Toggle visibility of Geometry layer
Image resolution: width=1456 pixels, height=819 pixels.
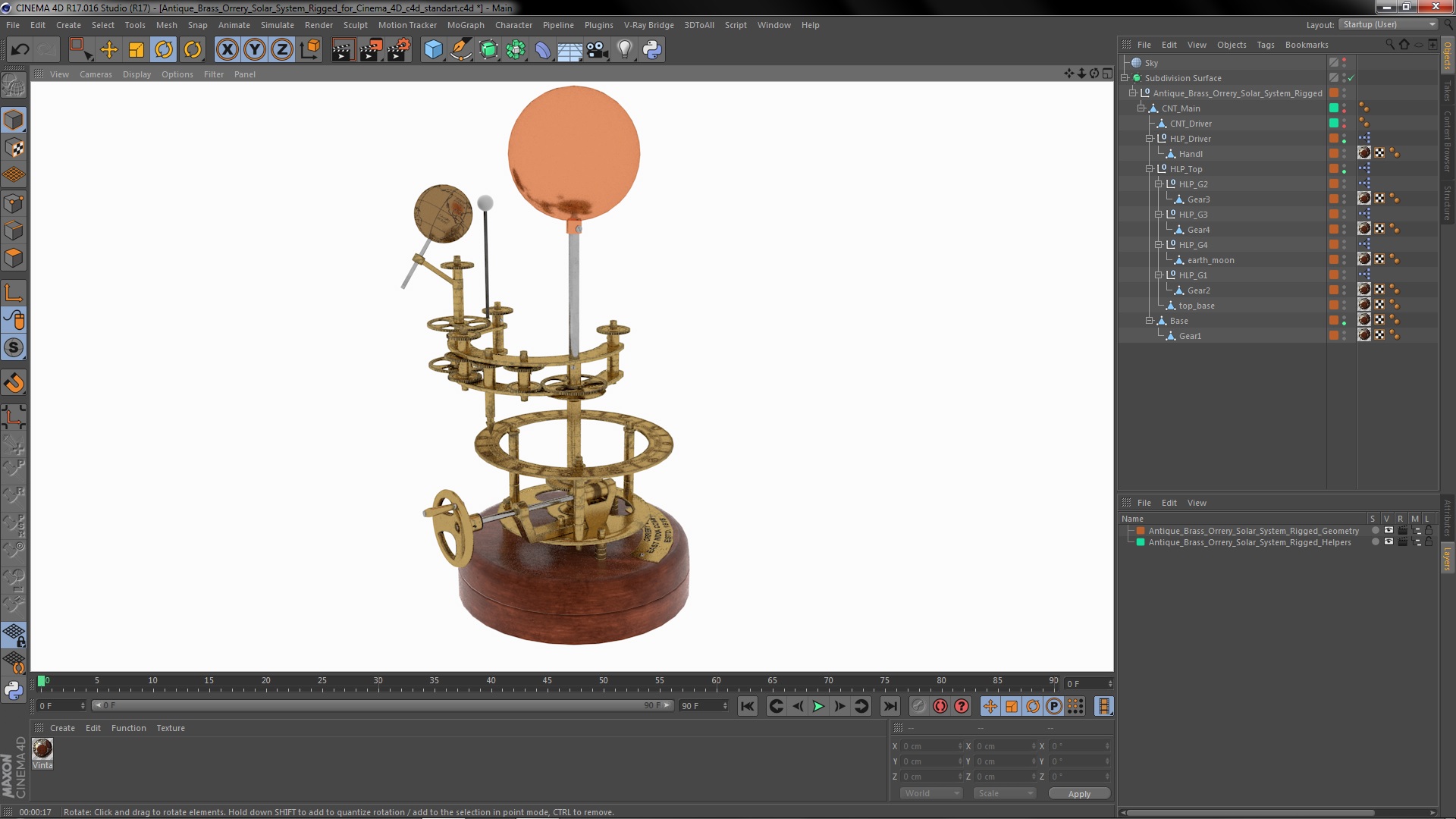pyautogui.click(x=1389, y=531)
